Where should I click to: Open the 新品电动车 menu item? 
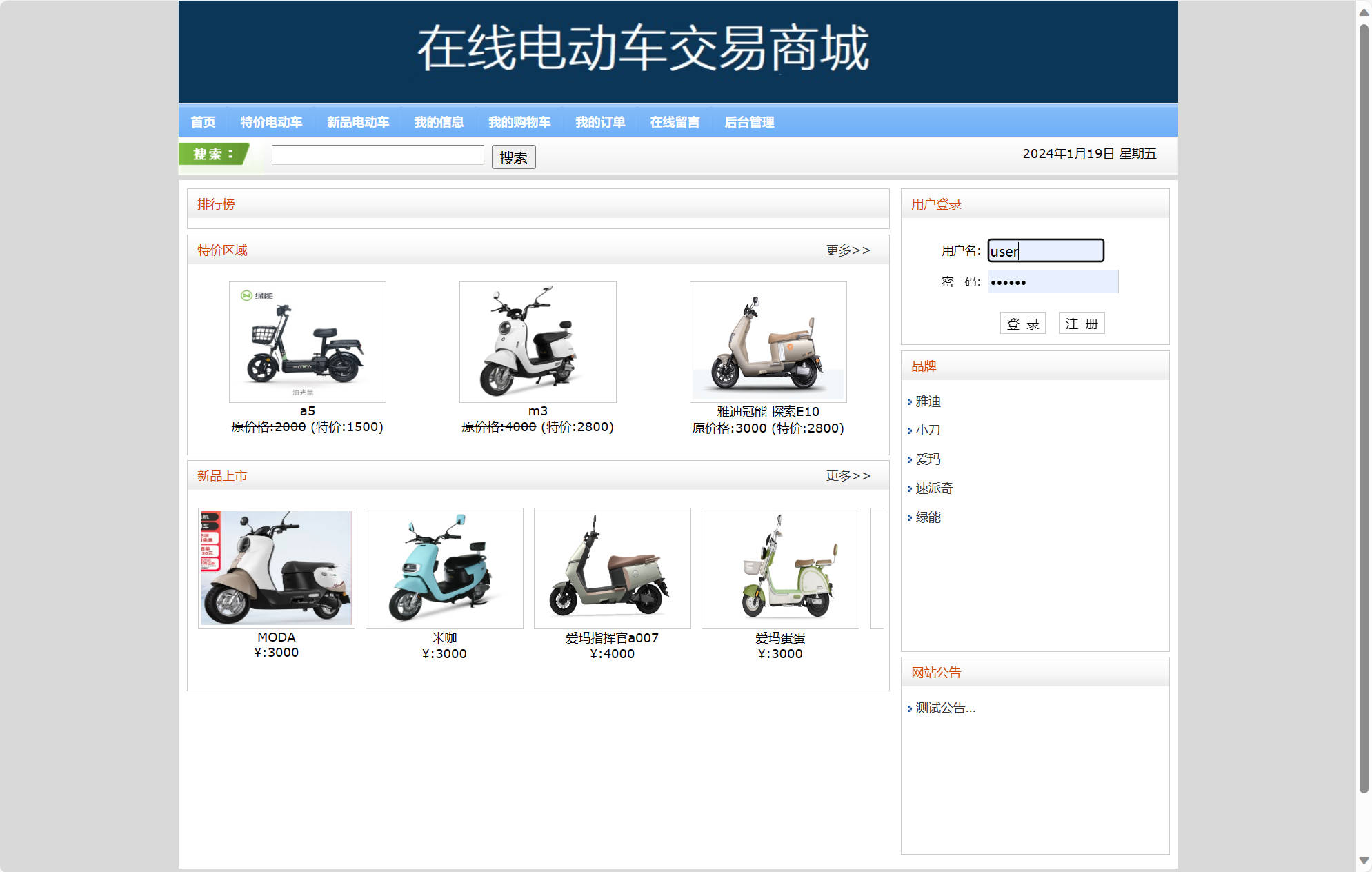(x=357, y=122)
